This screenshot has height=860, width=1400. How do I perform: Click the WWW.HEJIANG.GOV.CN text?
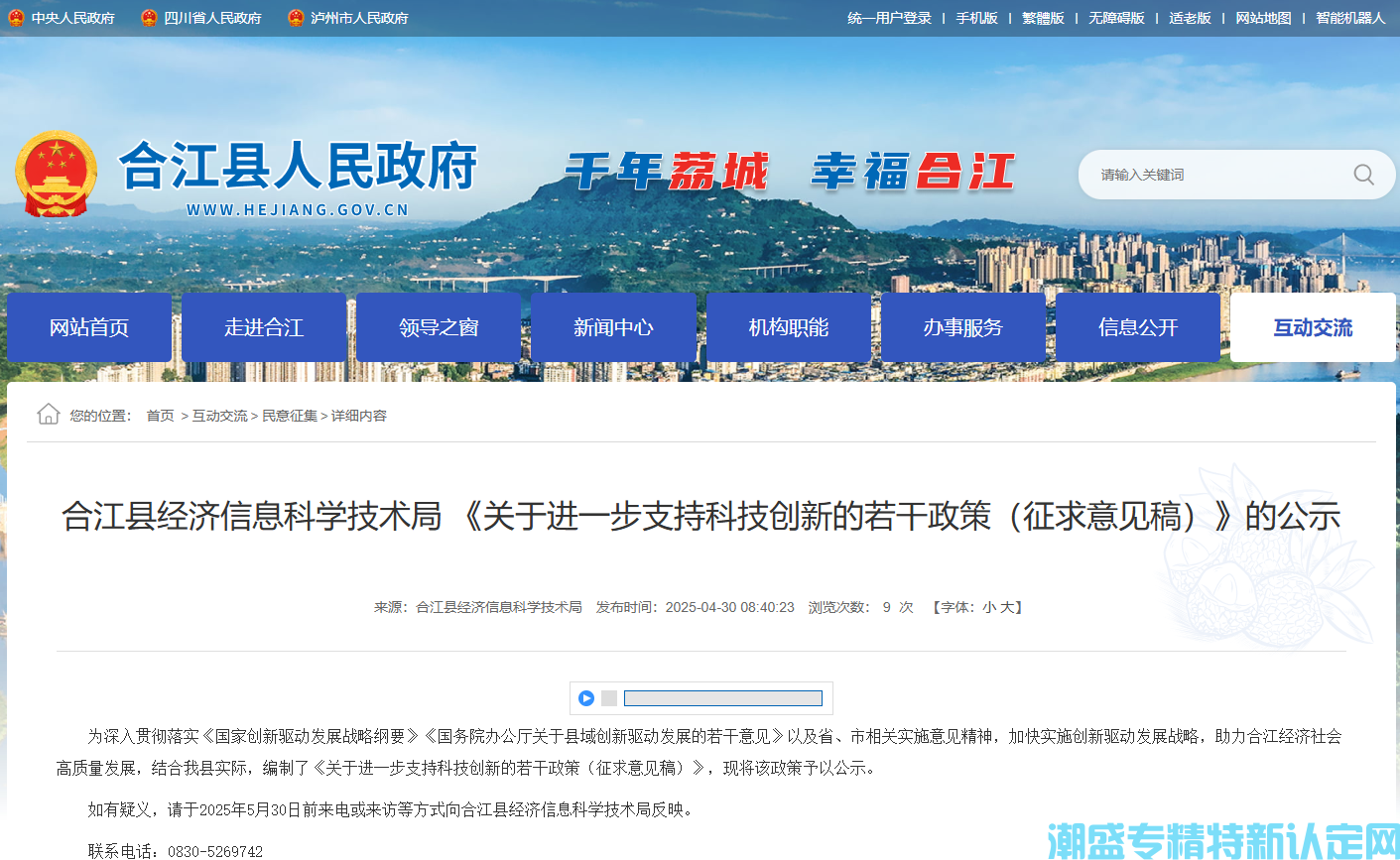pos(298,210)
